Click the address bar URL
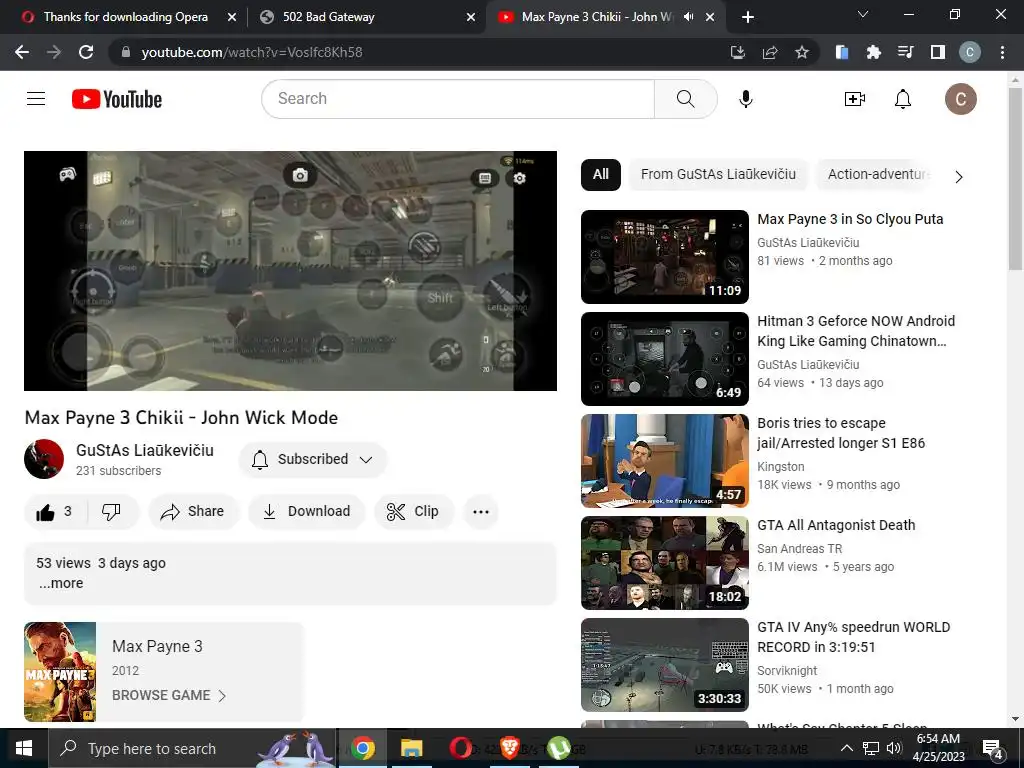The image size is (1024, 768). [251, 52]
